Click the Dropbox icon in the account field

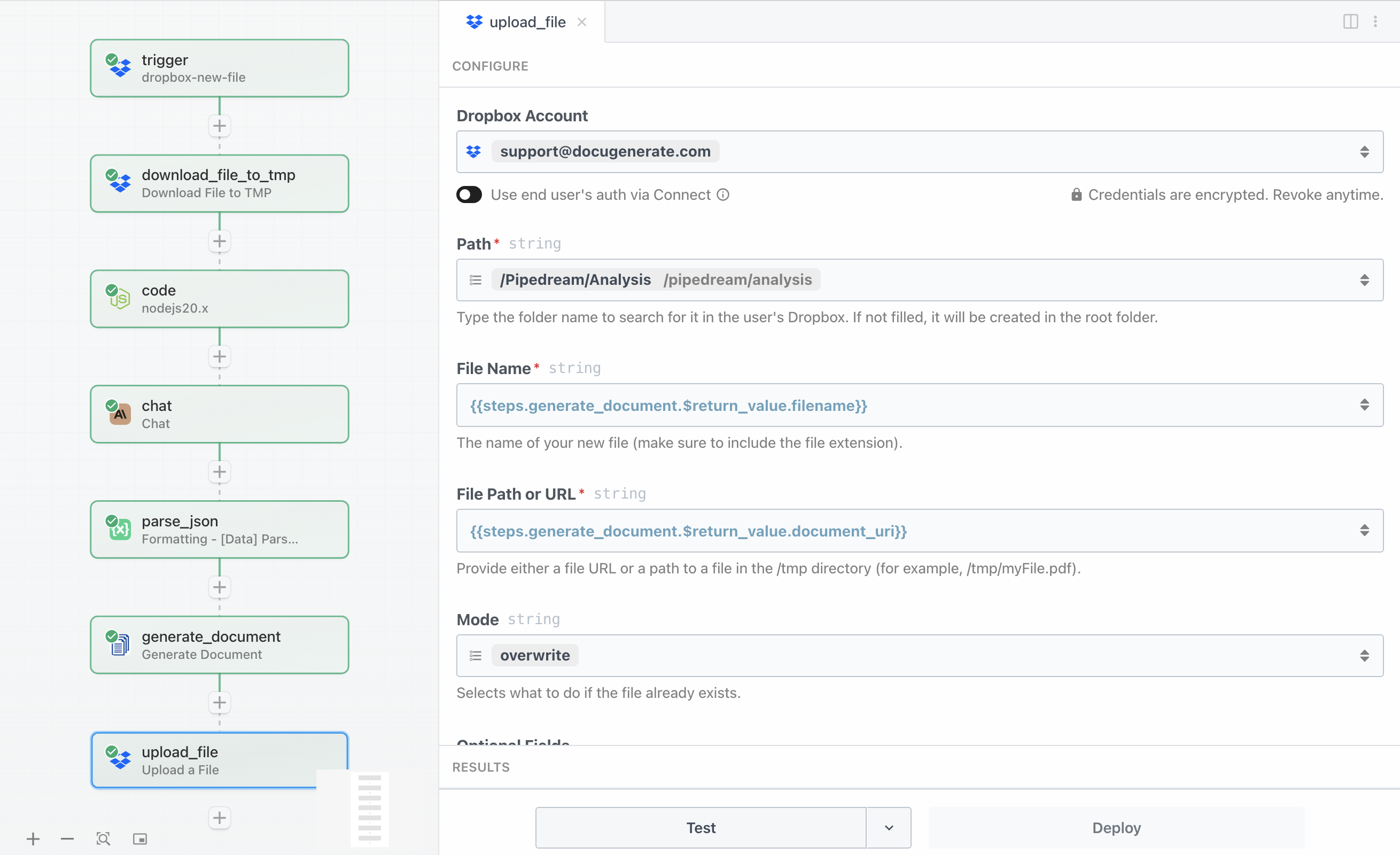coord(474,151)
